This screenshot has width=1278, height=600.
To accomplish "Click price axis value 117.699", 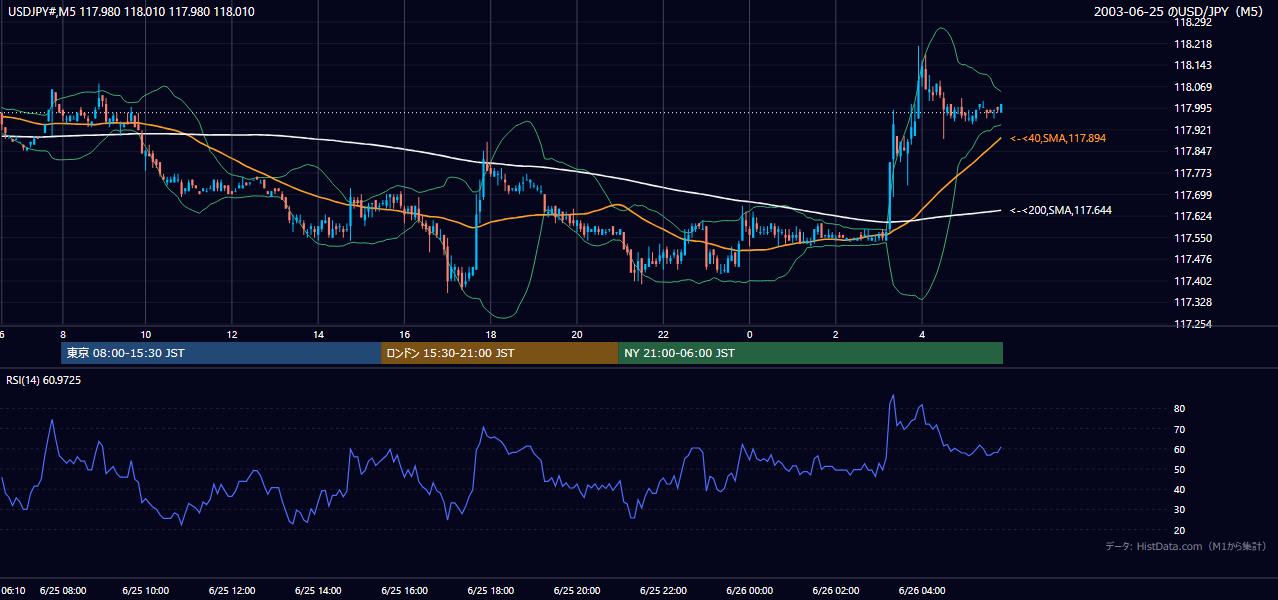I will pyautogui.click(x=1193, y=195).
